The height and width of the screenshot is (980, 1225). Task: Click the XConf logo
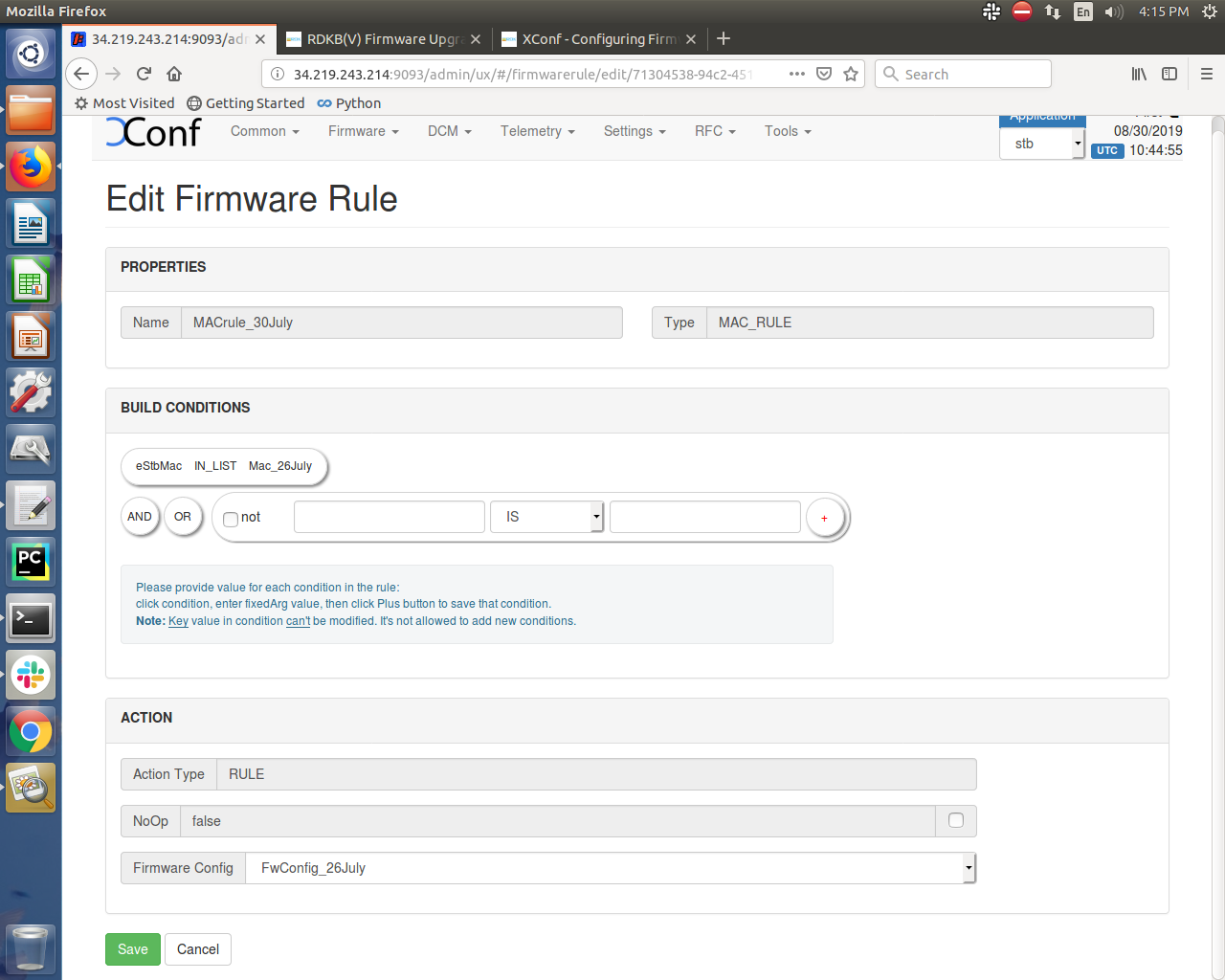154,133
